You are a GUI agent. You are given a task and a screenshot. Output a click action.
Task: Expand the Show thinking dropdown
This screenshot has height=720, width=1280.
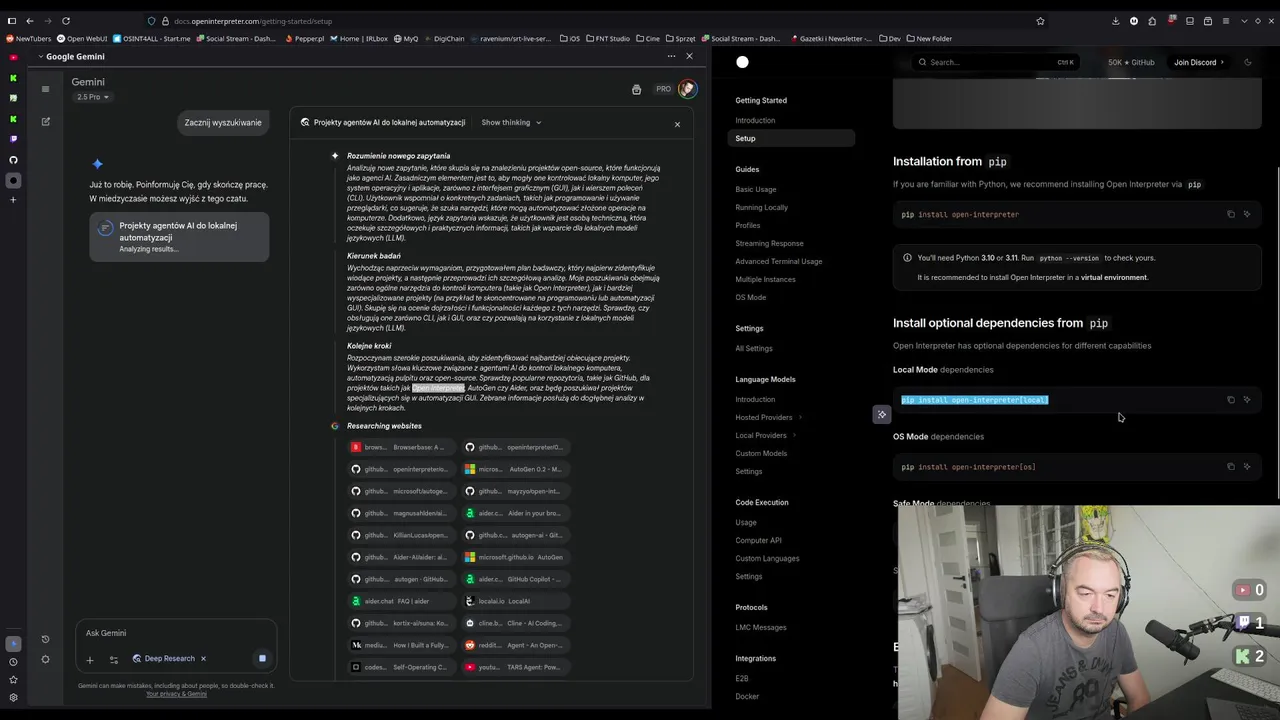coord(511,122)
